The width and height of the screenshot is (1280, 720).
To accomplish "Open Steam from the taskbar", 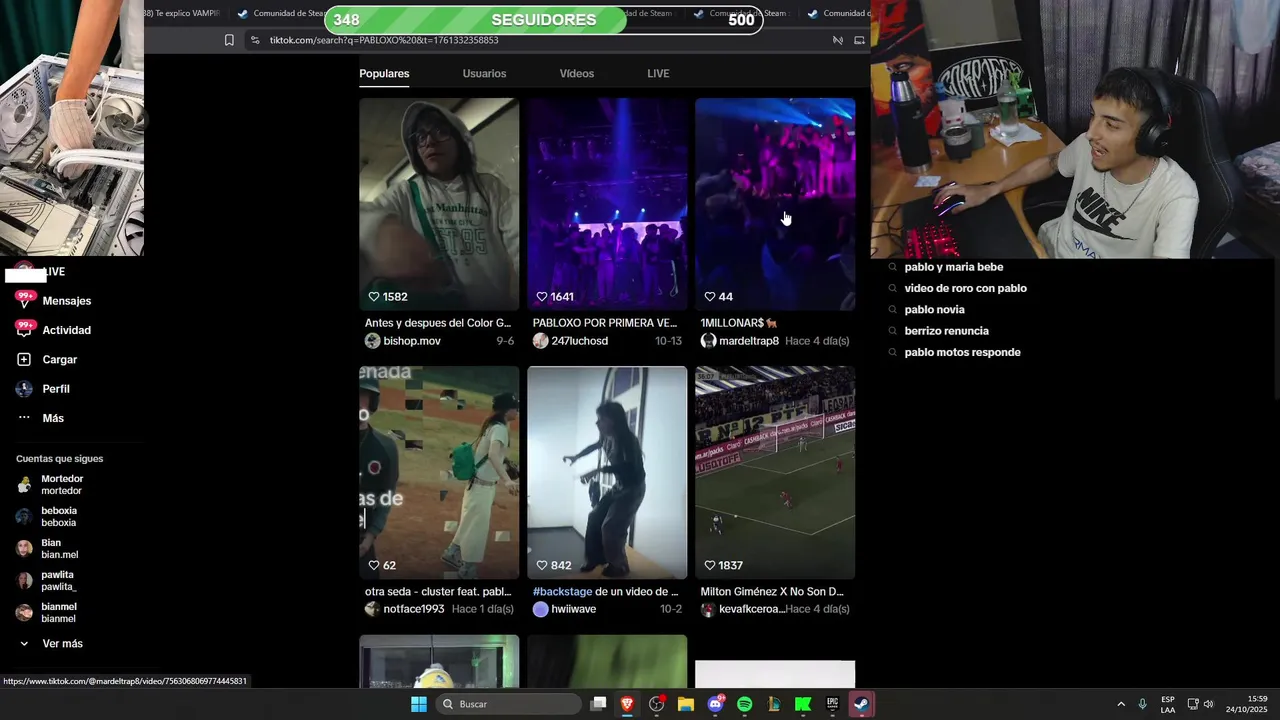I will [x=861, y=704].
